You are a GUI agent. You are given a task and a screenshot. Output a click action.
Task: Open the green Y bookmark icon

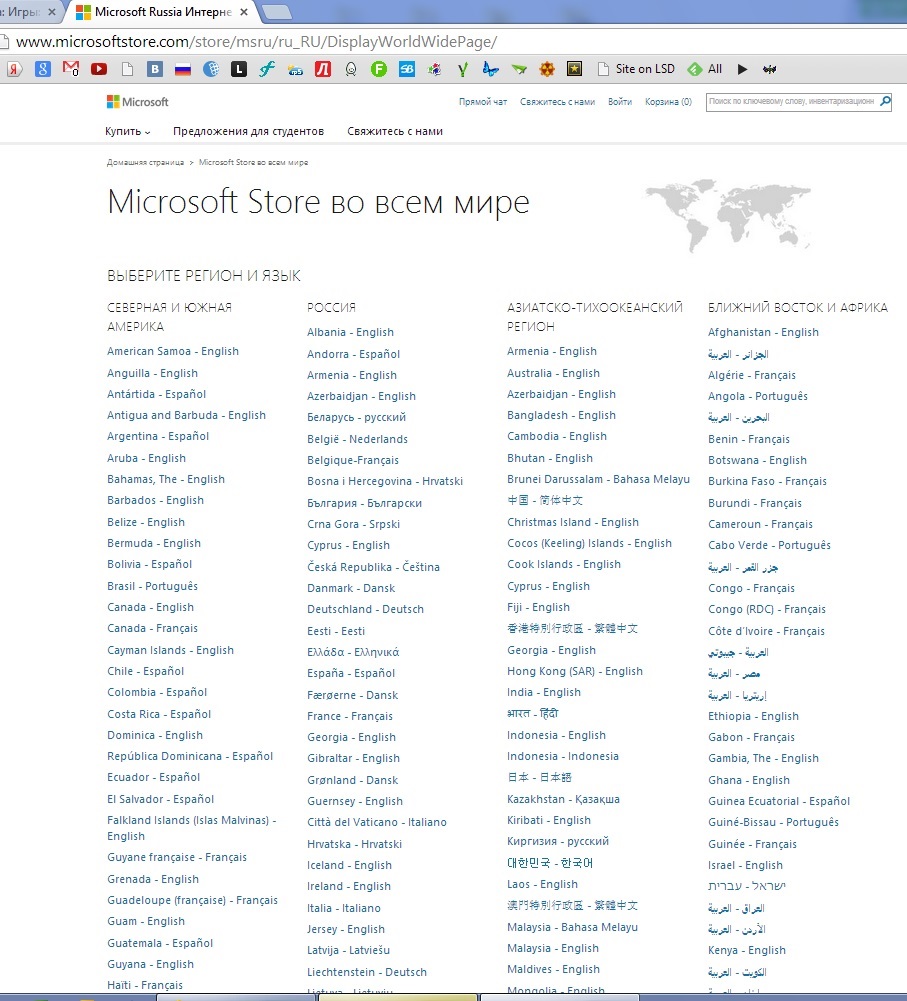point(463,69)
